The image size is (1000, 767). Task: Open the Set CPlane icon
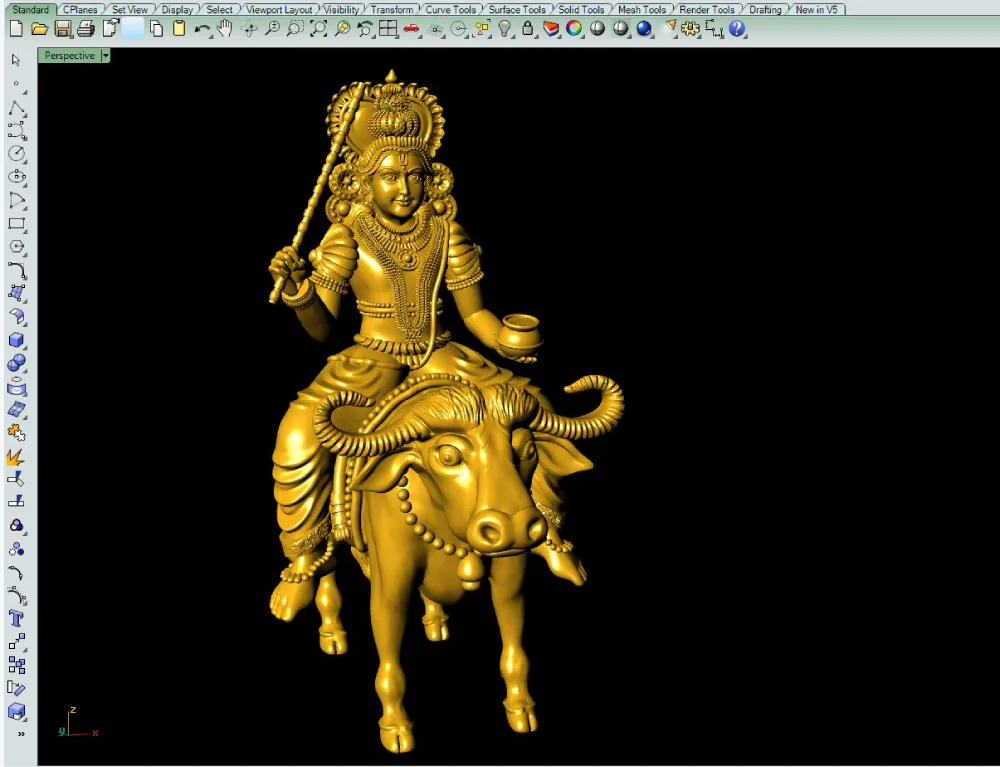(436, 29)
